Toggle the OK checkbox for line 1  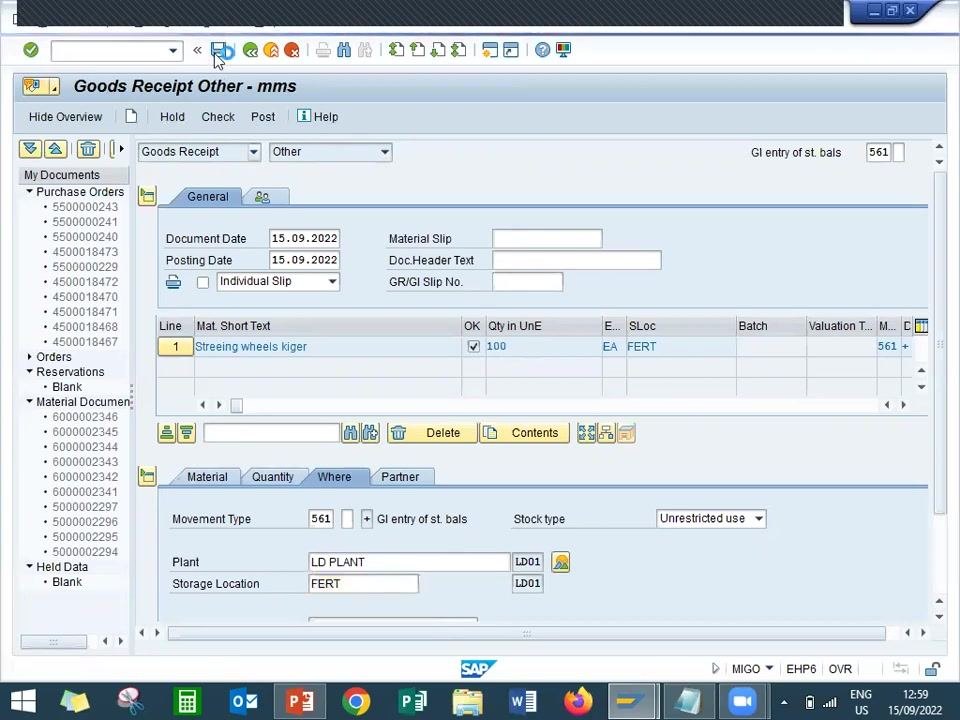coord(473,347)
